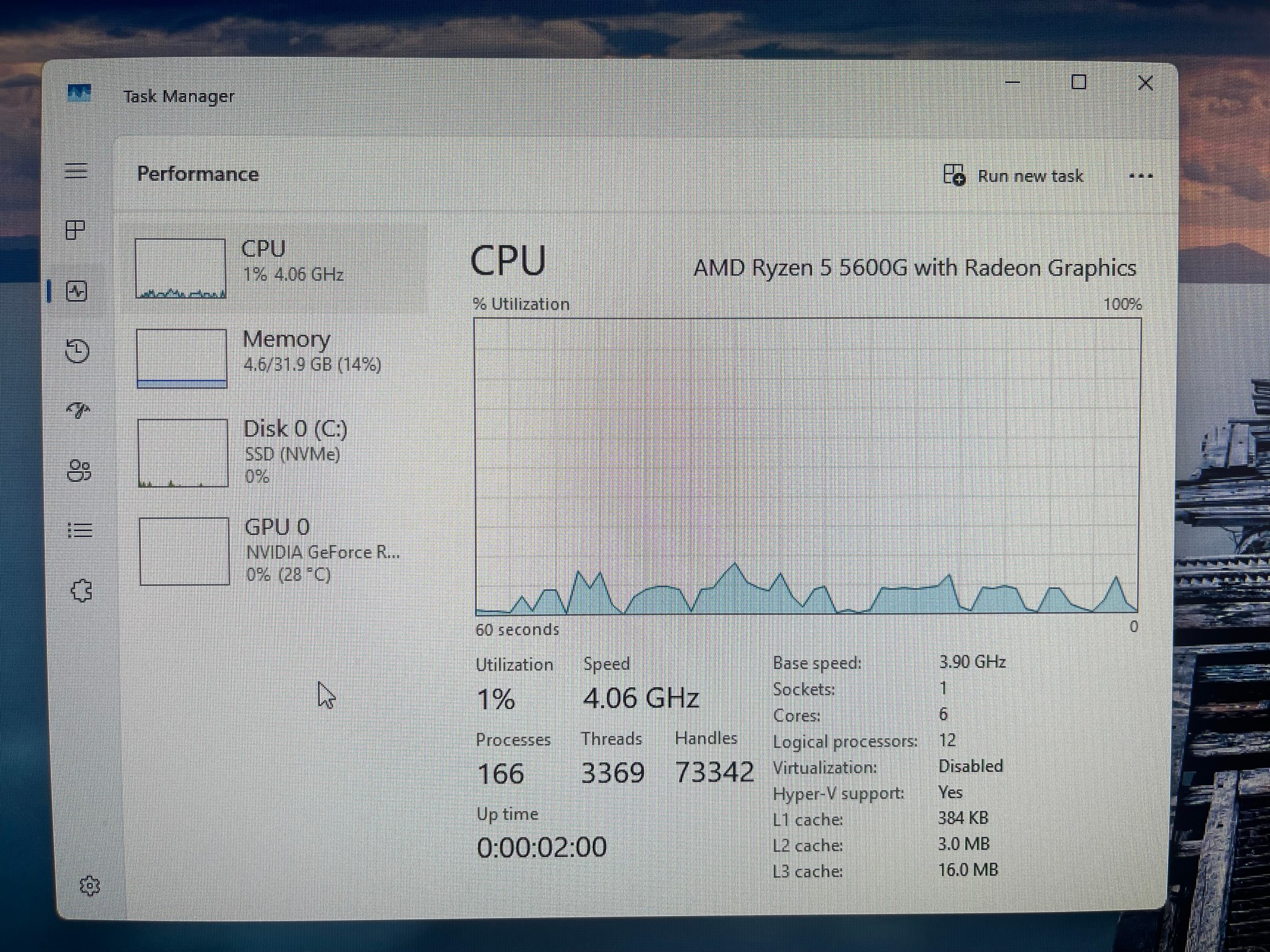Open the three-dot more options menu
Viewport: 1270px width, 952px height.
(1140, 176)
